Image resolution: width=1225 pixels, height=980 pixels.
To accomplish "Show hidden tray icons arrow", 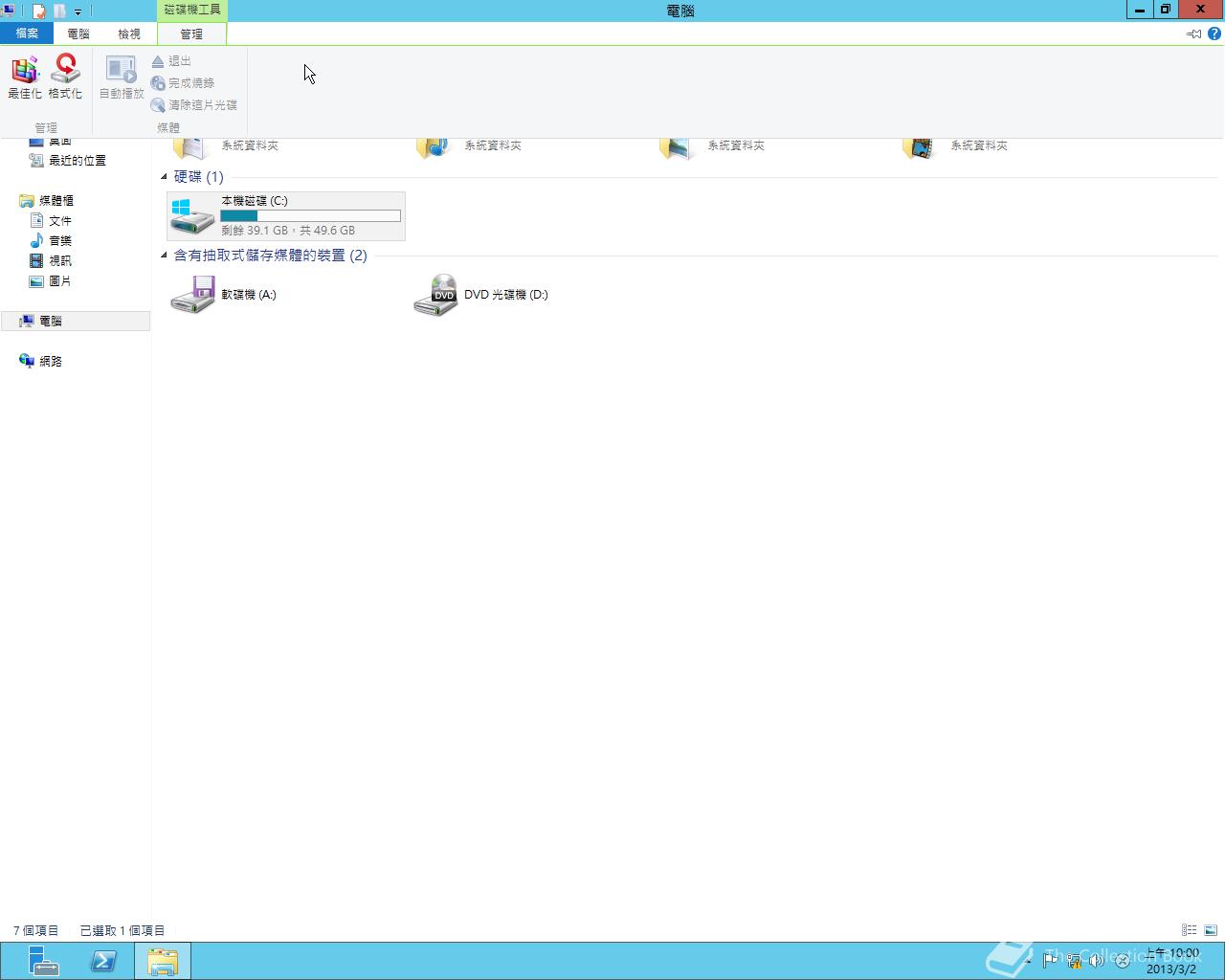I will [1029, 961].
